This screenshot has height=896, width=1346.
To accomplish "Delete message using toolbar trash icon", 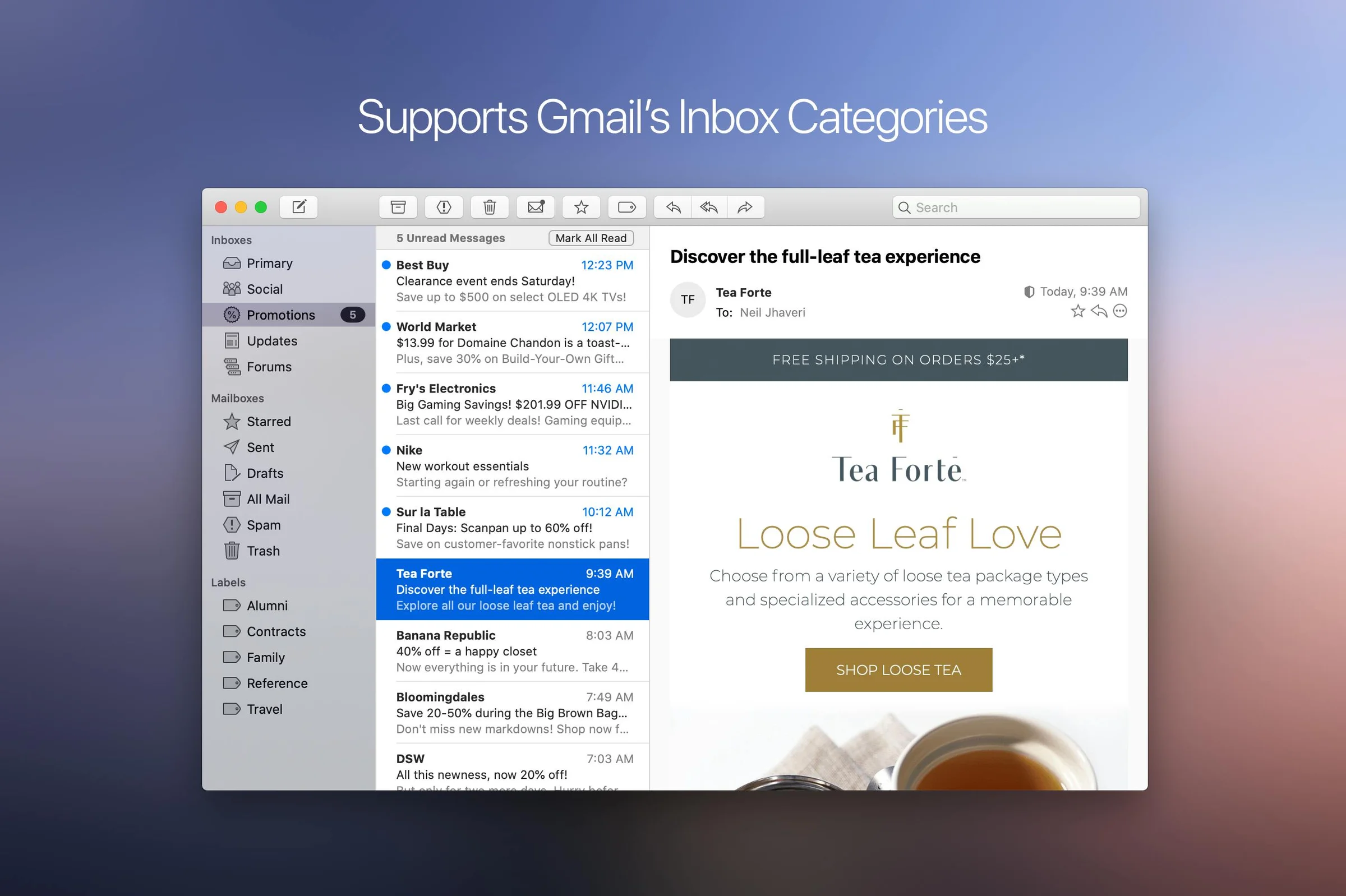I will pos(489,207).
